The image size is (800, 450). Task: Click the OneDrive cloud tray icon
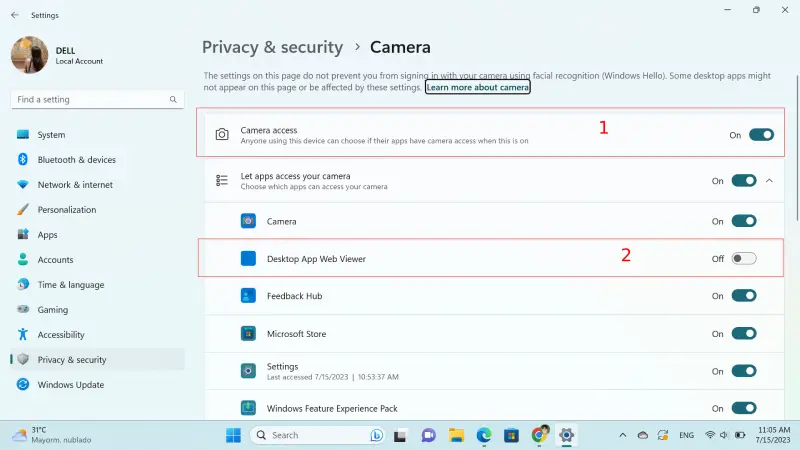tap(643, 435)
